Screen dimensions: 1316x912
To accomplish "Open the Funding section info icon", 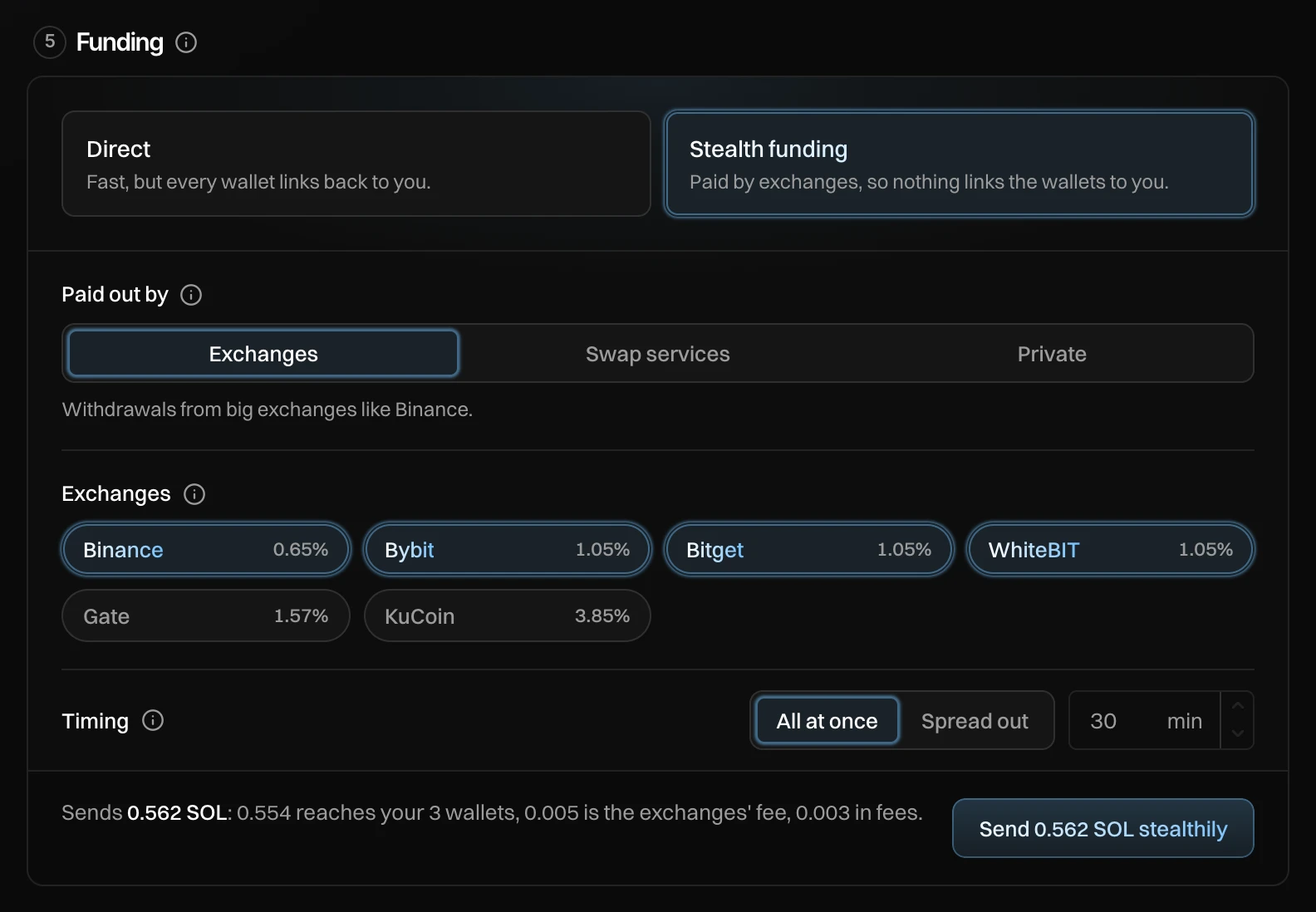I will click(x=186, y=42).
